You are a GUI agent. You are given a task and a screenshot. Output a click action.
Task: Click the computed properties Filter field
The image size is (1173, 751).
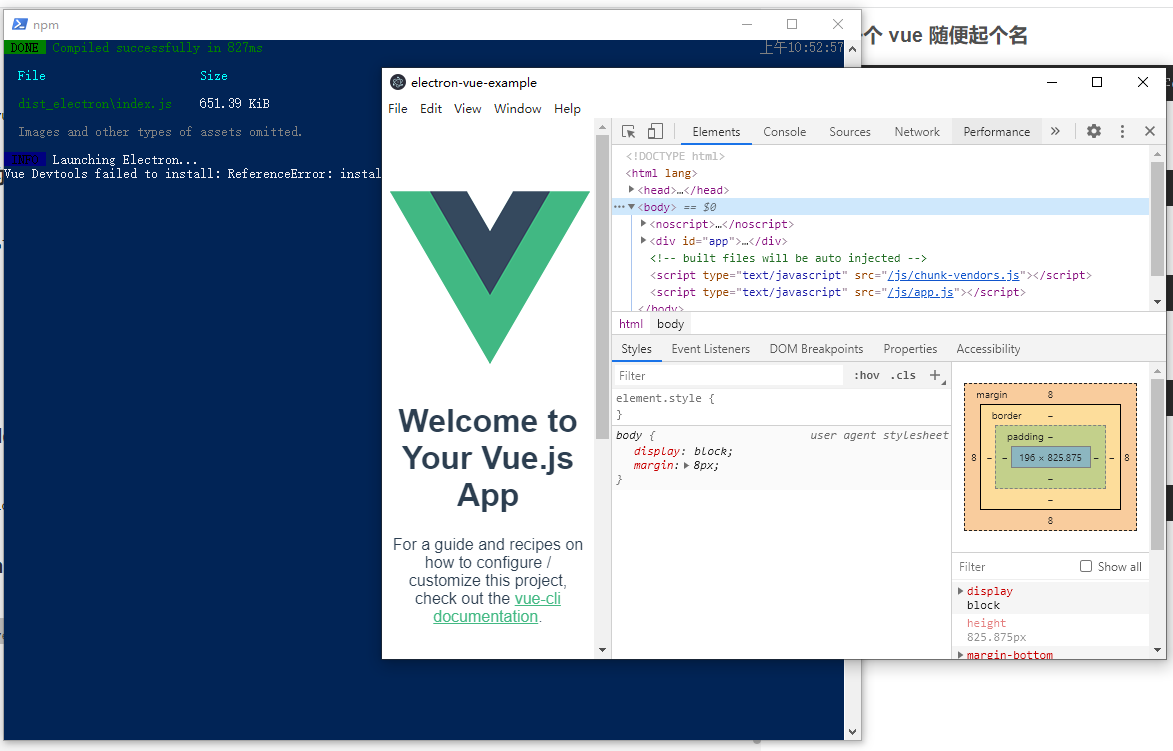pos(1014,567)
